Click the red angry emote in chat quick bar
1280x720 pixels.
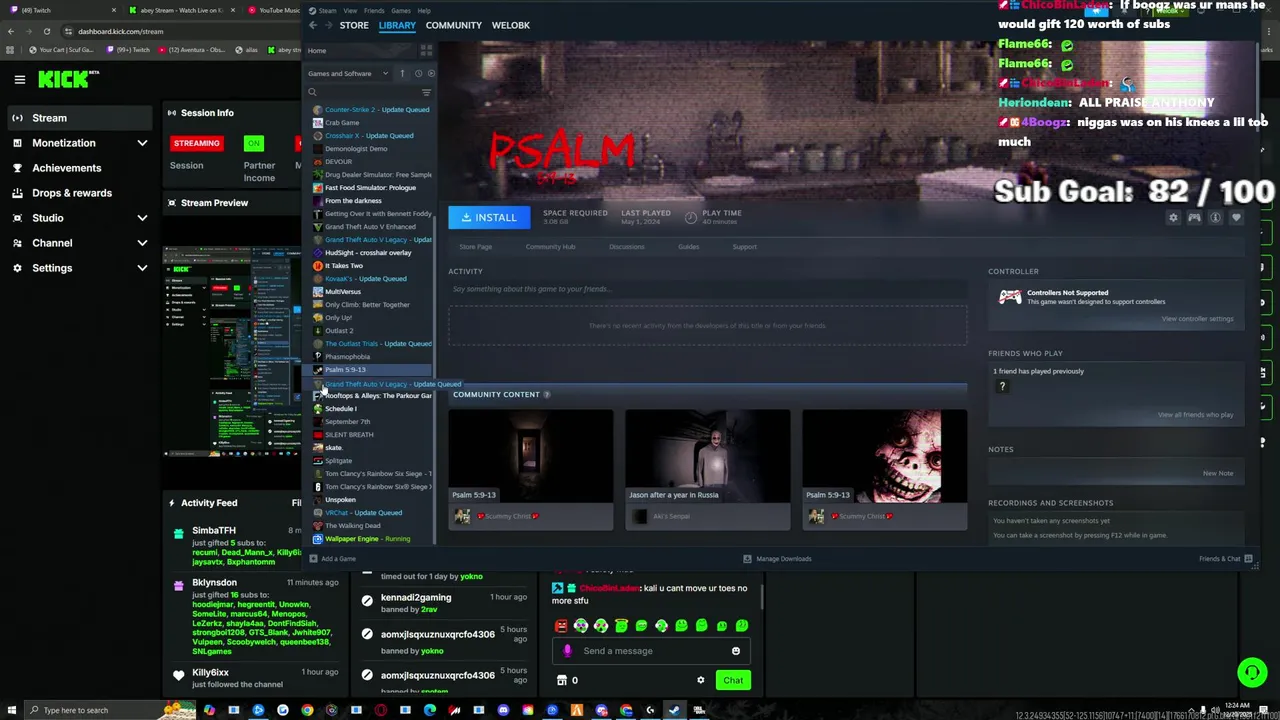tap(561, 626)
